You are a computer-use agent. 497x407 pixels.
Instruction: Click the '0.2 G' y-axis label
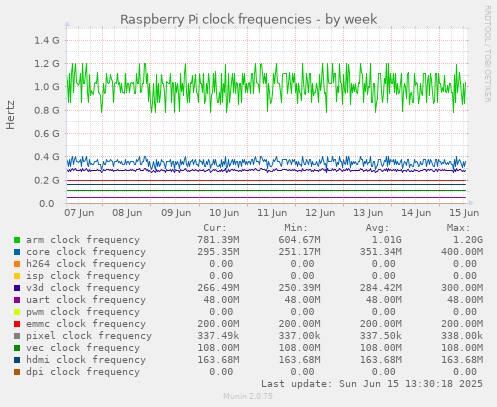pyautogui.click(x=47, y=180)
